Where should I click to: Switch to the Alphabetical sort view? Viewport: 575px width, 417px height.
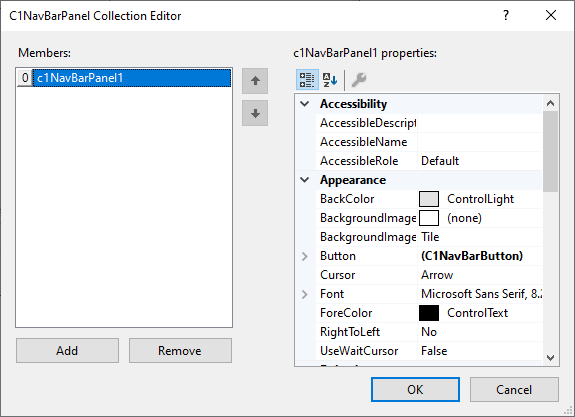[x=330, y=80]
